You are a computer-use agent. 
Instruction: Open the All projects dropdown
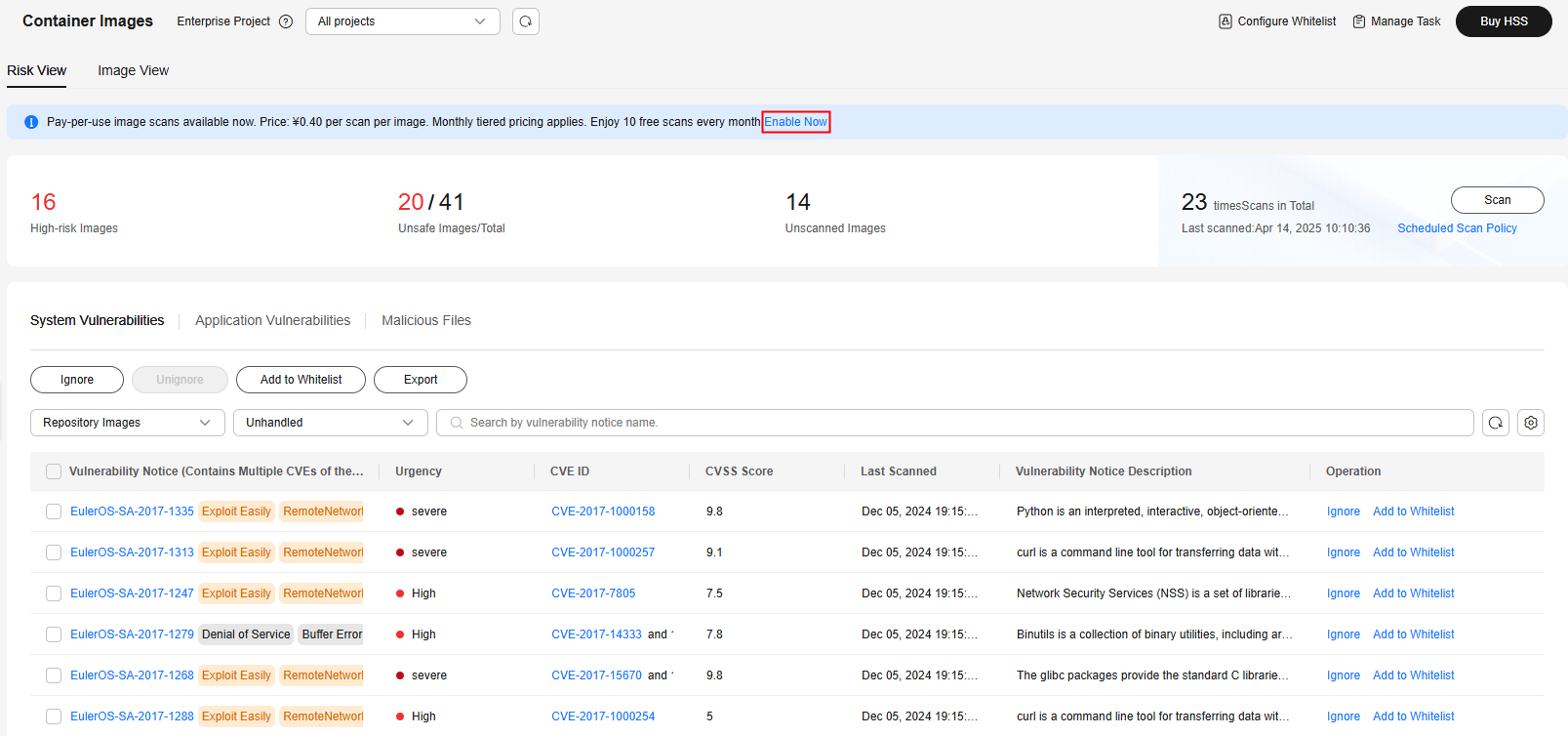point(403,21)
